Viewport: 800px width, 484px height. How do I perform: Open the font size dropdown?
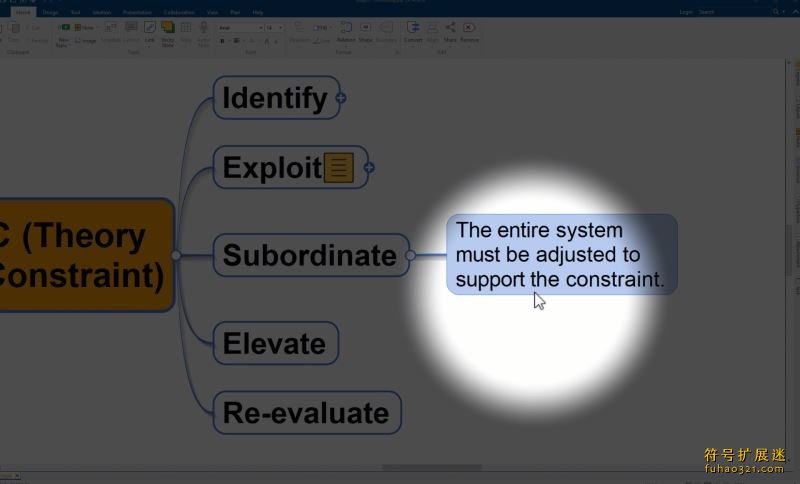pos(280,28)
